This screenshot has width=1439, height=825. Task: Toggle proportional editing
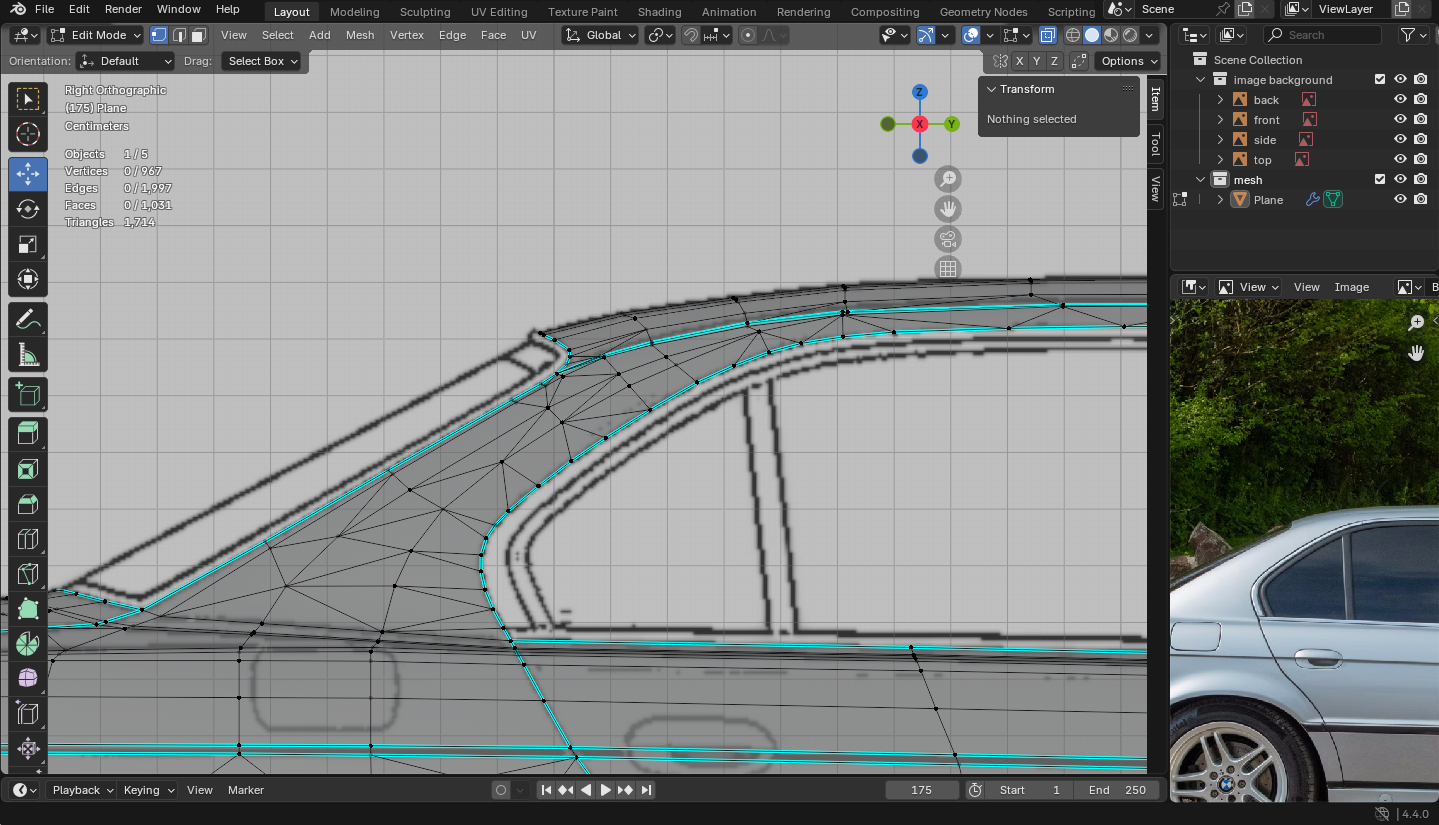pos(748,35)
